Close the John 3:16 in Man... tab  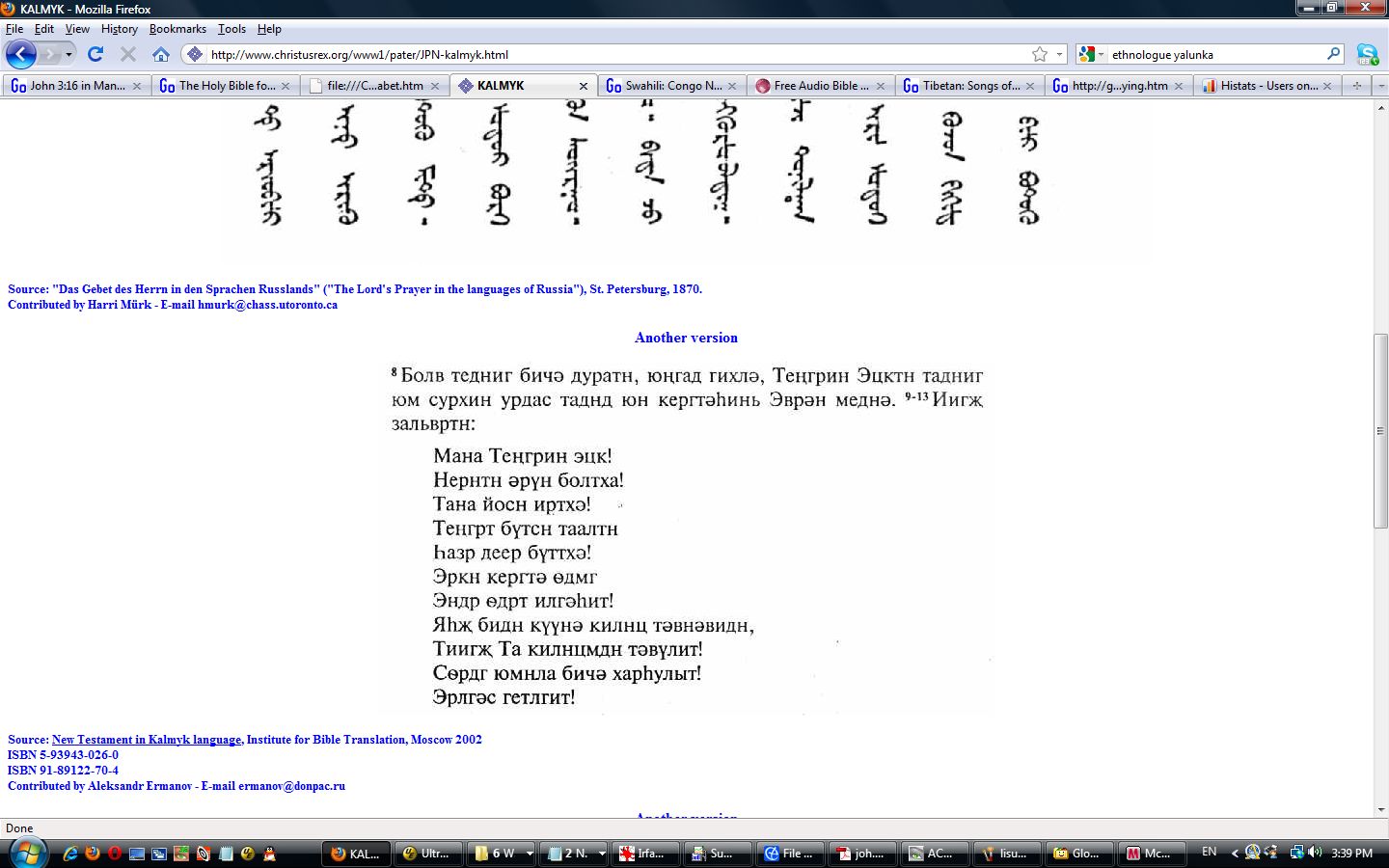[136, 86]
